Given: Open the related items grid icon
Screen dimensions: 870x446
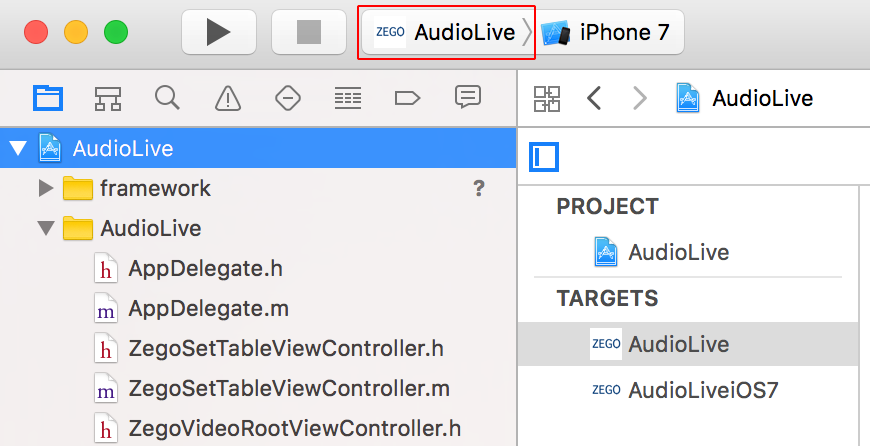Looking at the screenshot, I should click(x=547, y=99).
